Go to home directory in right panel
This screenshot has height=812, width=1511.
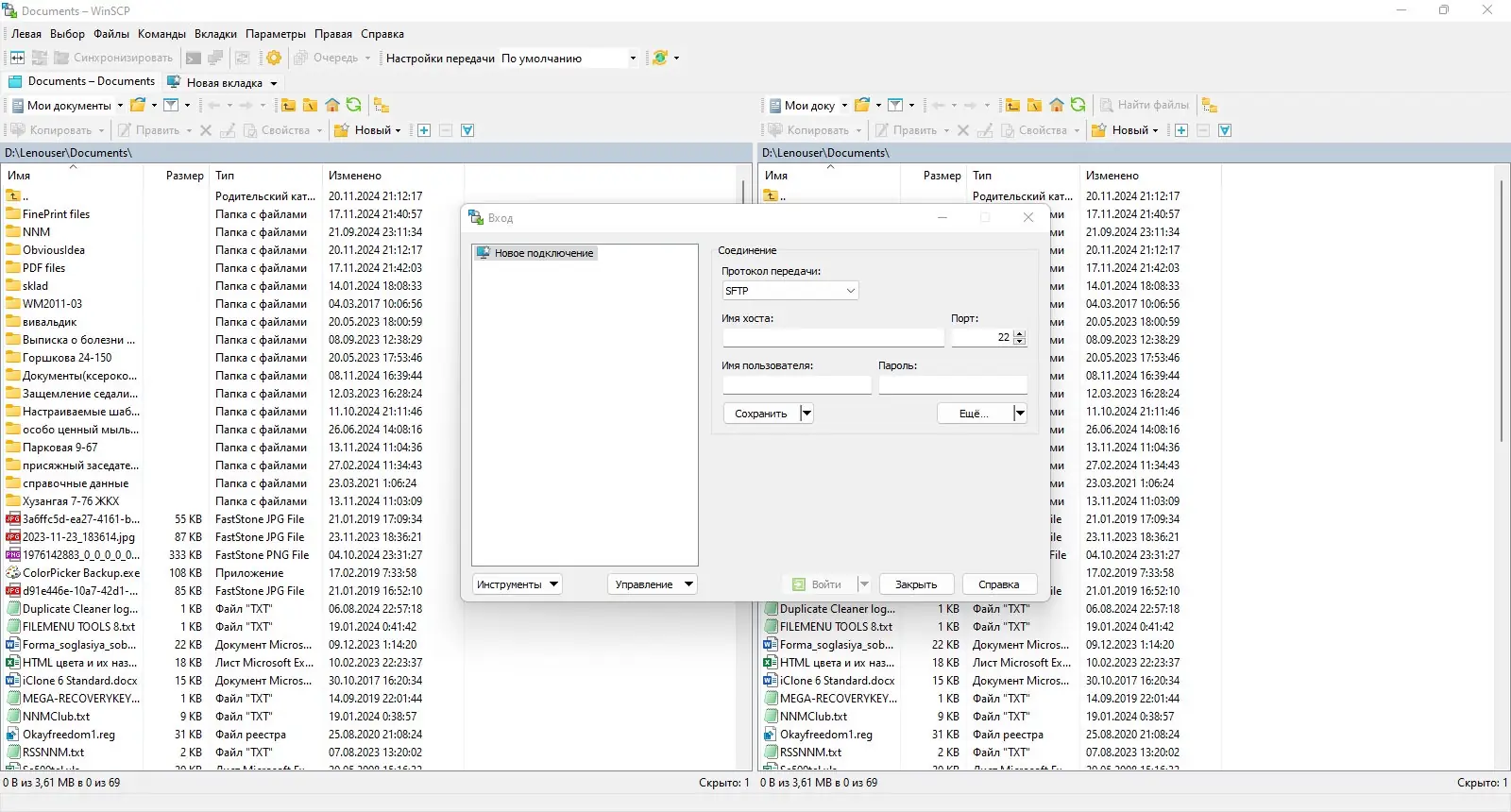(1056, 105)
